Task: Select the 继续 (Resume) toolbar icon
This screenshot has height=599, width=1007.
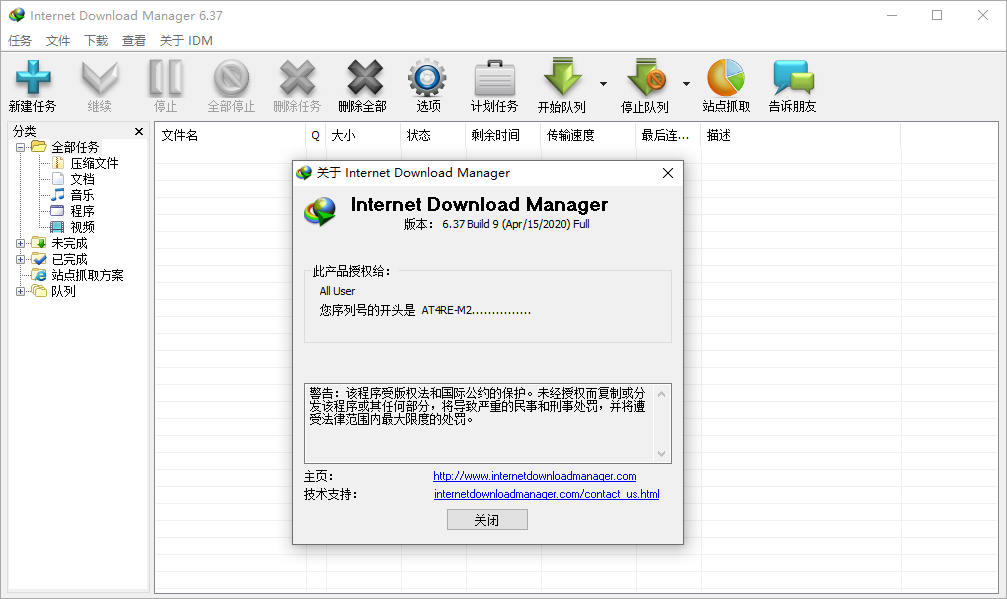Action: [99, 84]
